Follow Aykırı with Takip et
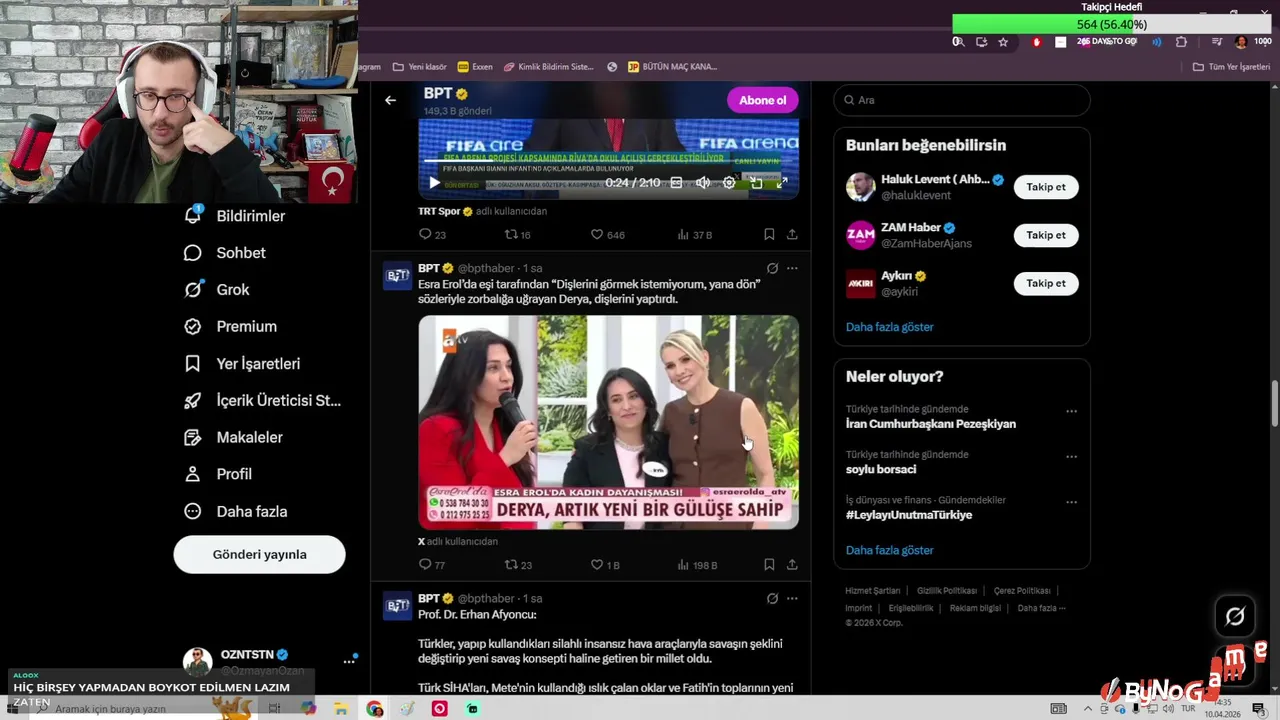The width and height of the screenshot is (1280, 720). pos(1046,283)
